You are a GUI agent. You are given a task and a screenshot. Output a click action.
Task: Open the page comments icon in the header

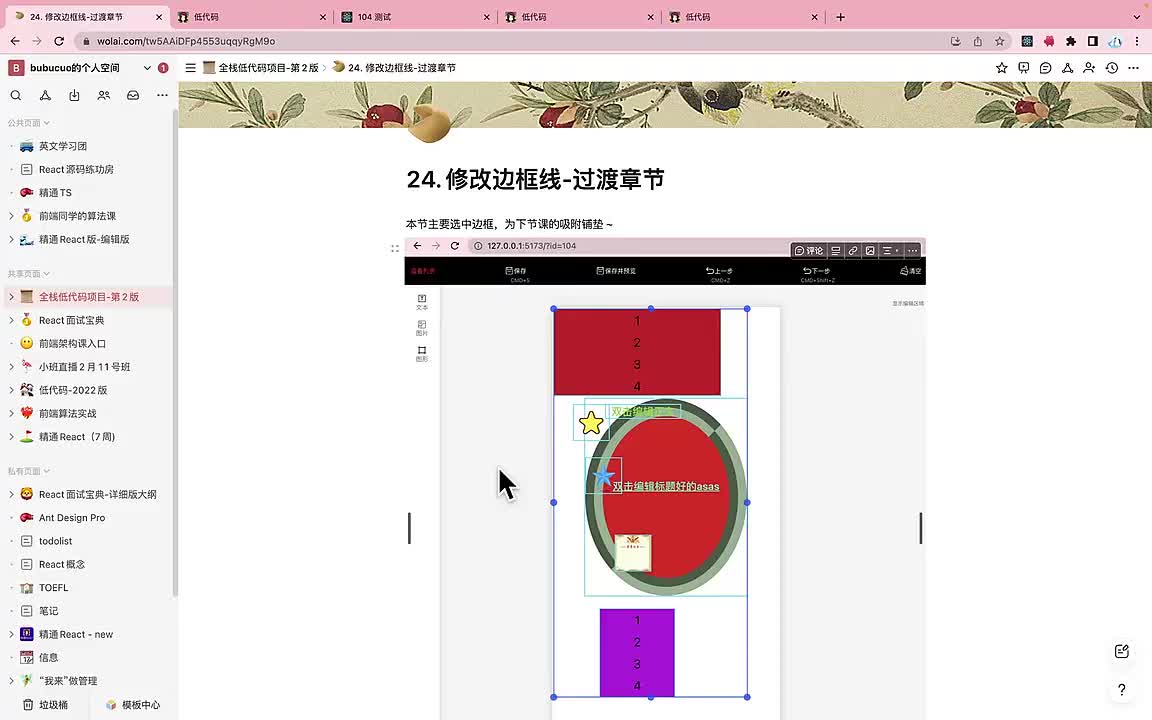tap(1045, 68)
